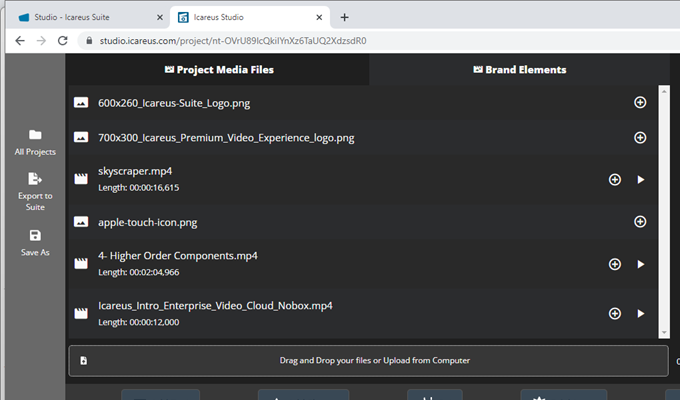Click plus icon beside skyscraper.mp4
Screen dimensions: 680x400
point(615,179)
